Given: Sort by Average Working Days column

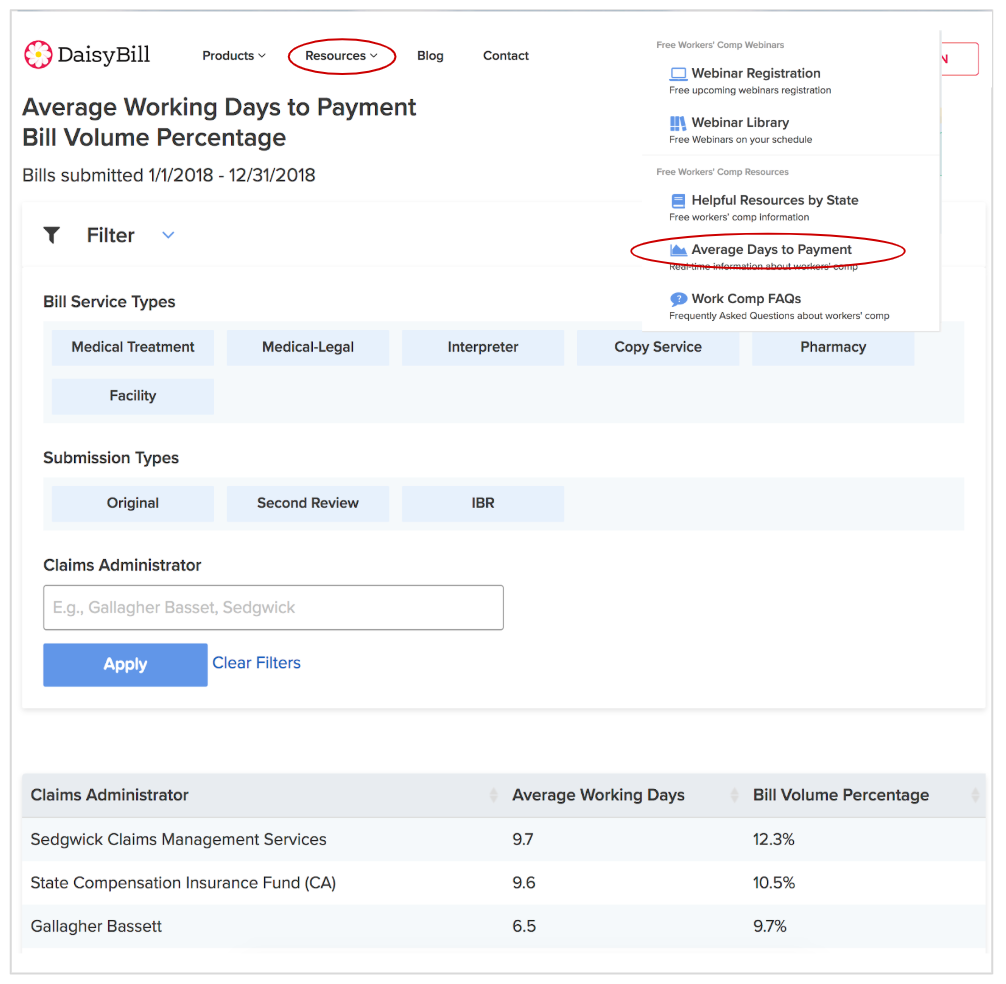Looking at the screenshot, I should [x=598, y=796].
